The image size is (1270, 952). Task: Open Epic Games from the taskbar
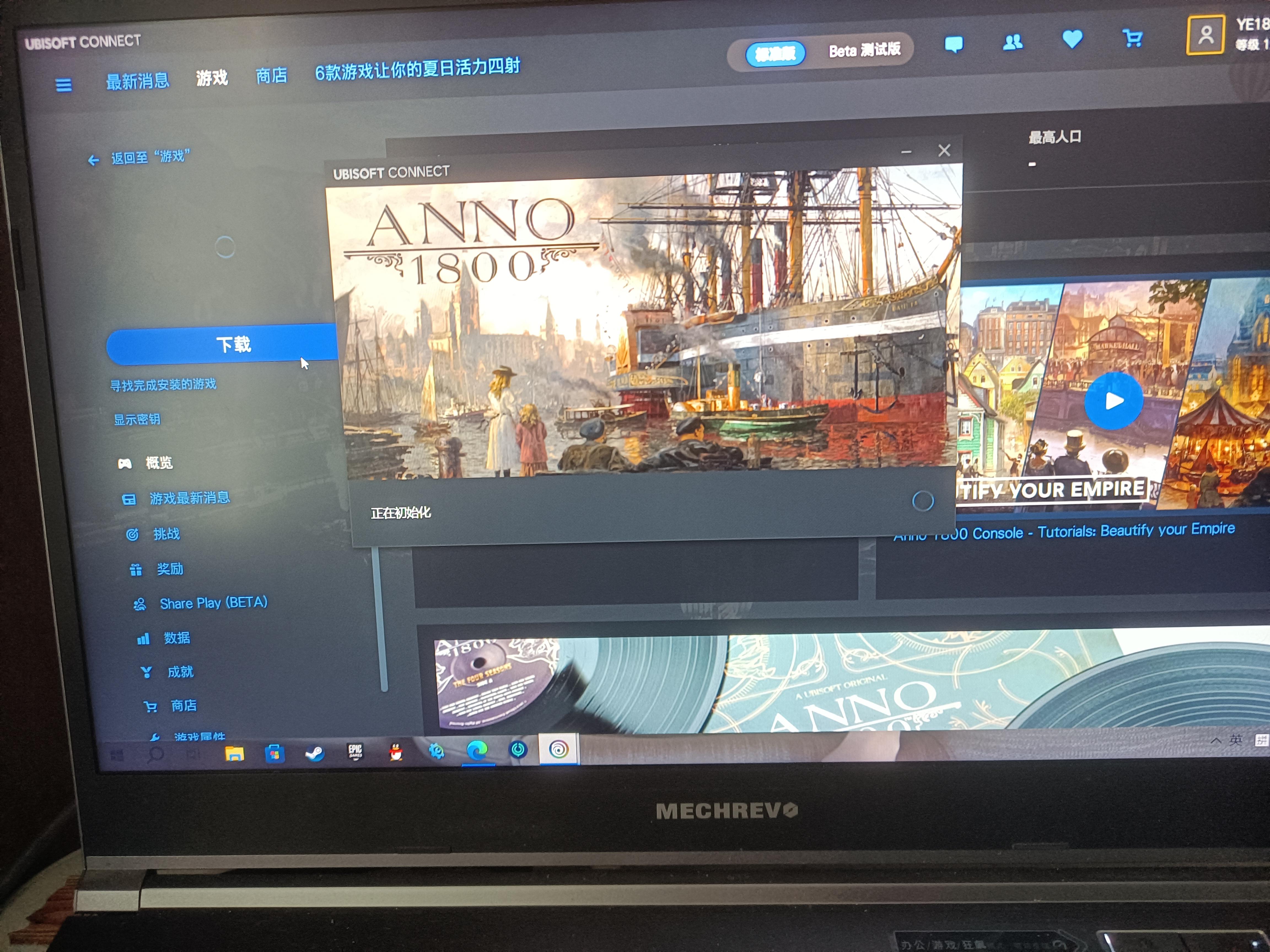[x=355, y=752]
